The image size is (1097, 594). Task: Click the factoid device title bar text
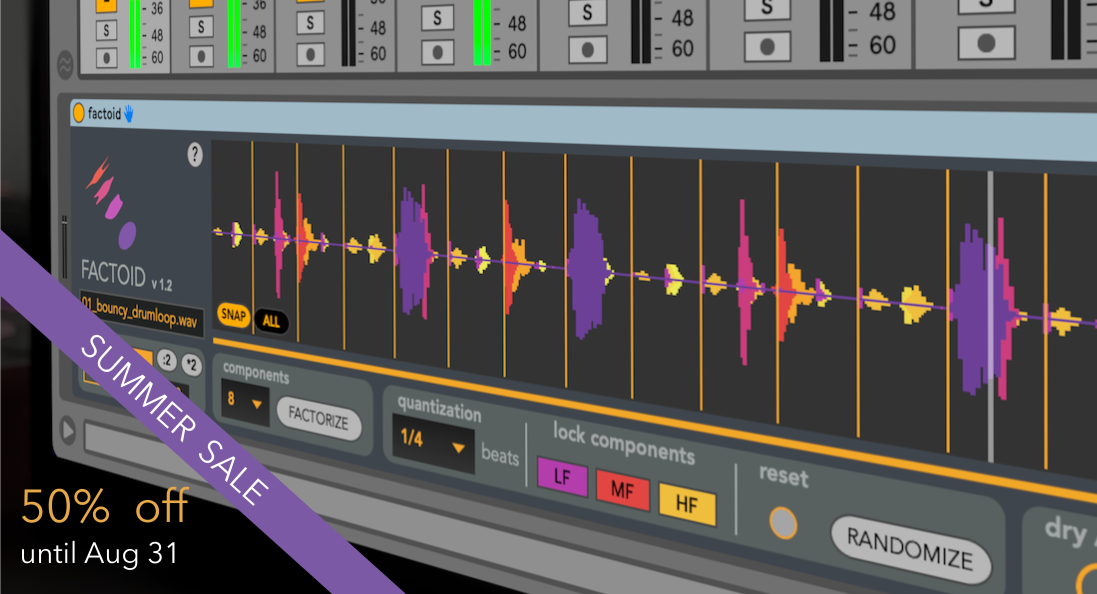click(104, 113)
